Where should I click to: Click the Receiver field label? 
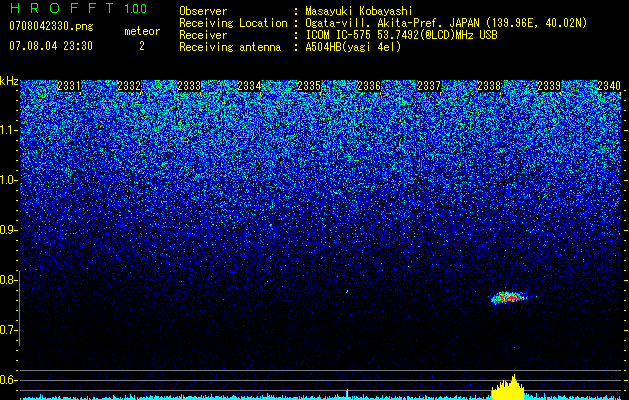(x=203, y=35)
